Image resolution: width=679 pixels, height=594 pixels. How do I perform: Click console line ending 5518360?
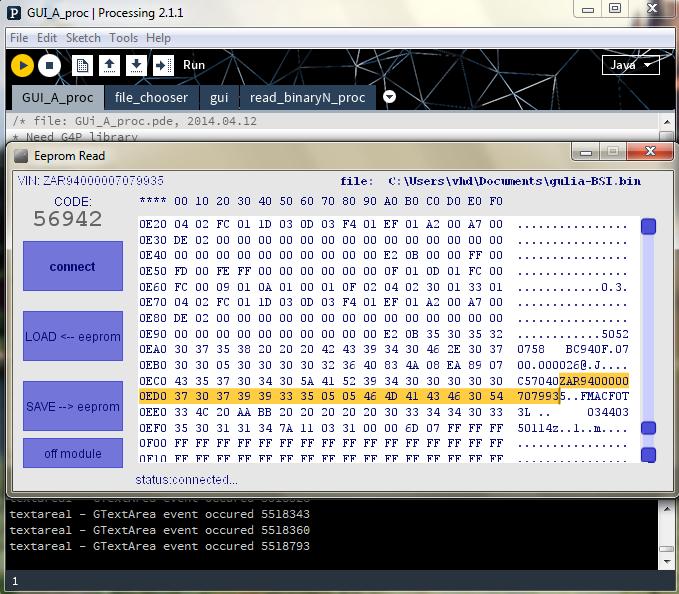pyautogui.click(x=160, y=530)
